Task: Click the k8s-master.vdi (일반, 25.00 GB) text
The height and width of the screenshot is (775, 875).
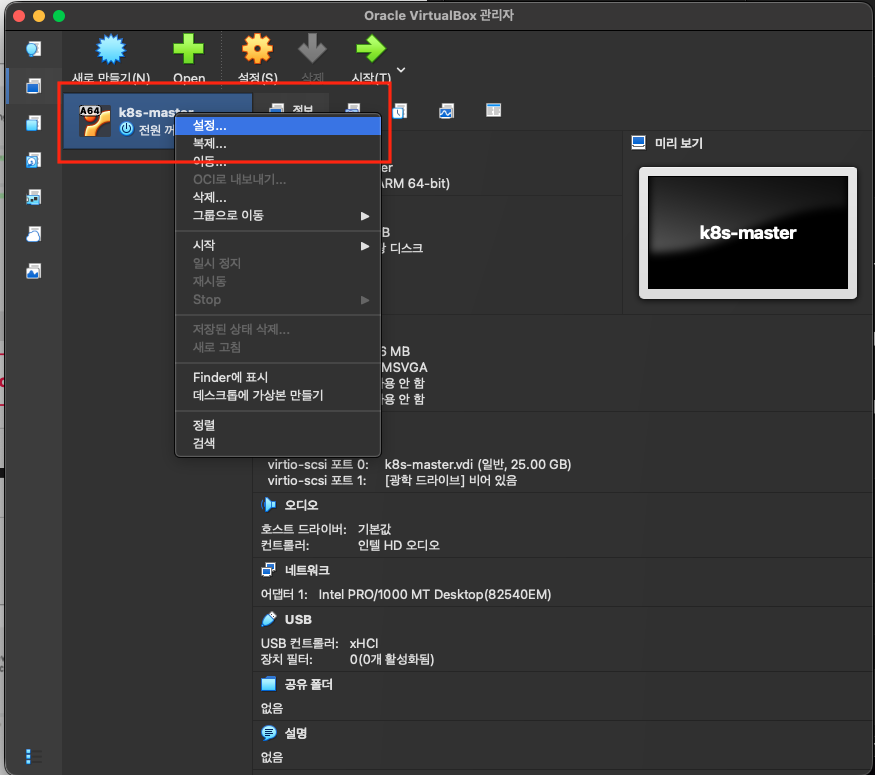Action: (478, 464)
